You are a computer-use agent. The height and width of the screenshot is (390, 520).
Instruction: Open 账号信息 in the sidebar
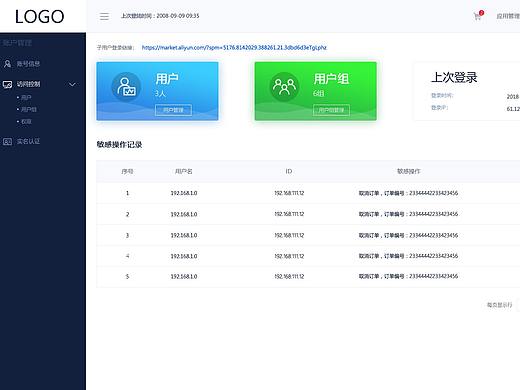point(28,64)
